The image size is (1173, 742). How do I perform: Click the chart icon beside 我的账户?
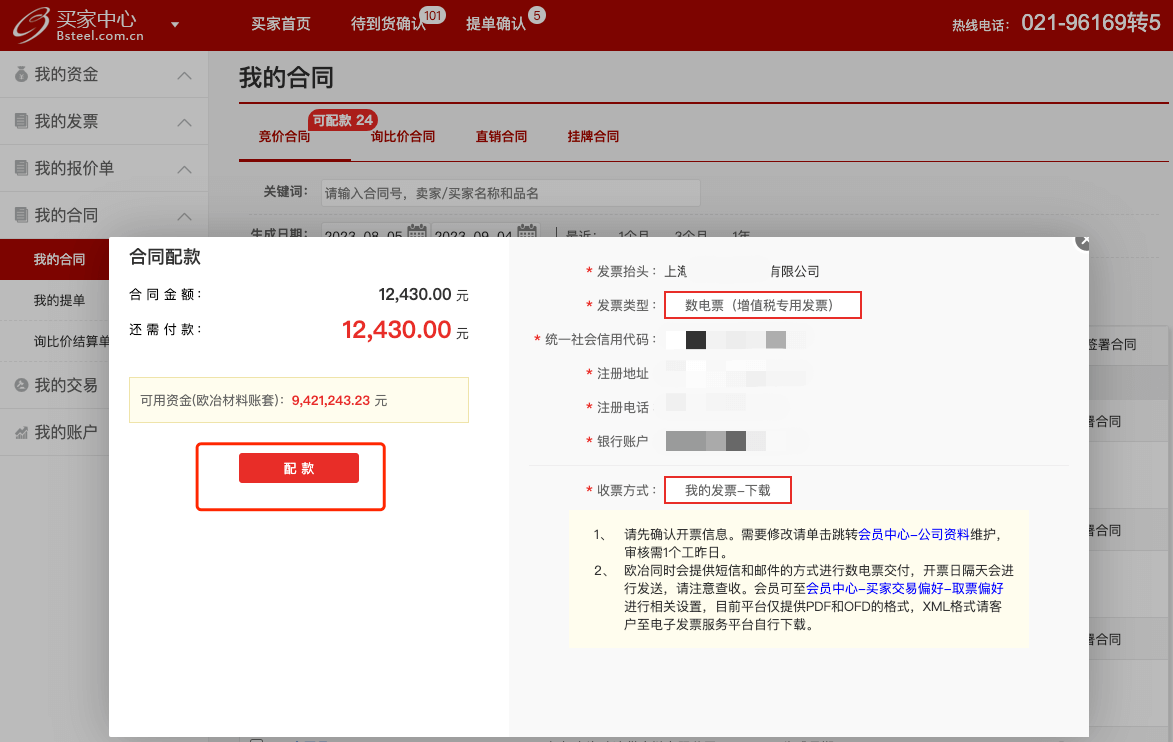click(x=21, y=432)
